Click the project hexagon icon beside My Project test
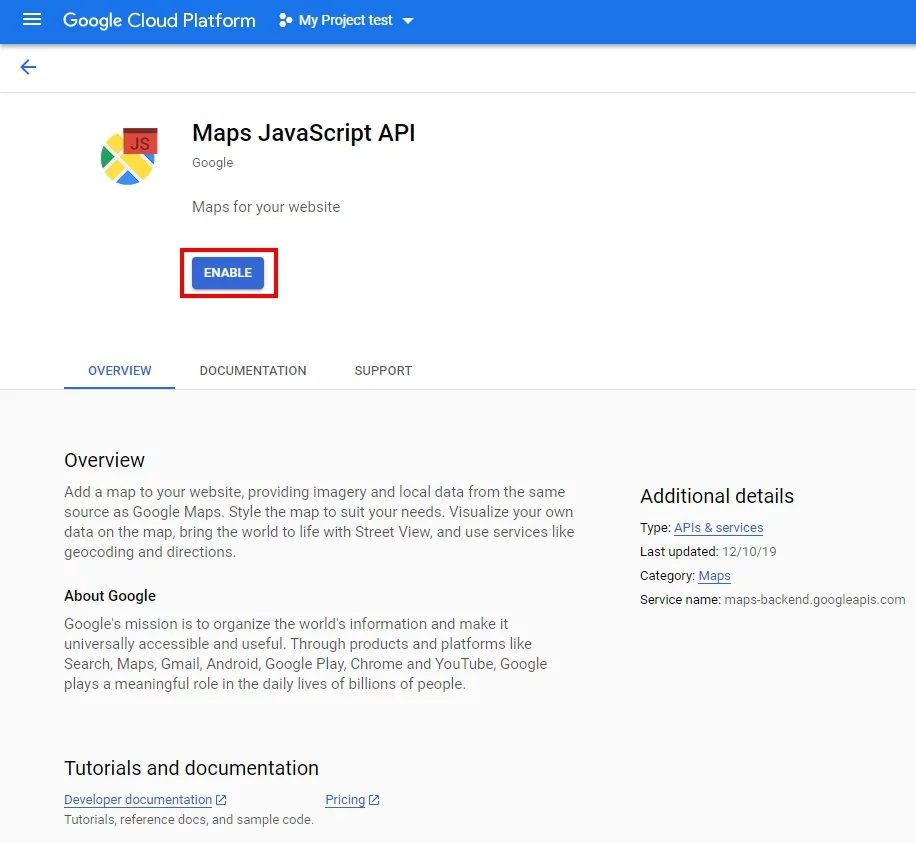Image resolution: width=916 pixels, height=843 pixels. [285, 20]
